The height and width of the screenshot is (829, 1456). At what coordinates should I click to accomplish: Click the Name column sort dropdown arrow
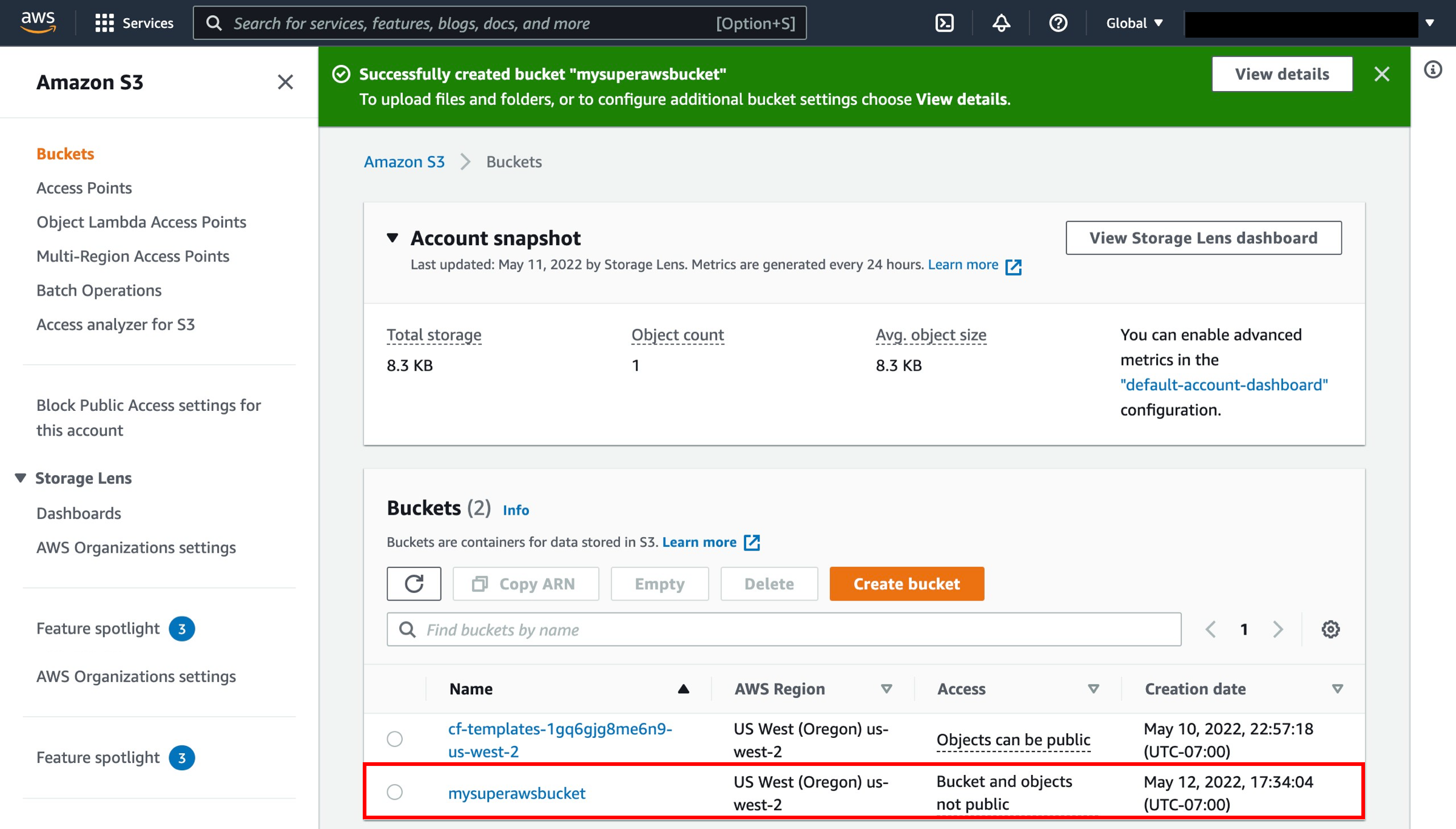[x=683, y=689]
